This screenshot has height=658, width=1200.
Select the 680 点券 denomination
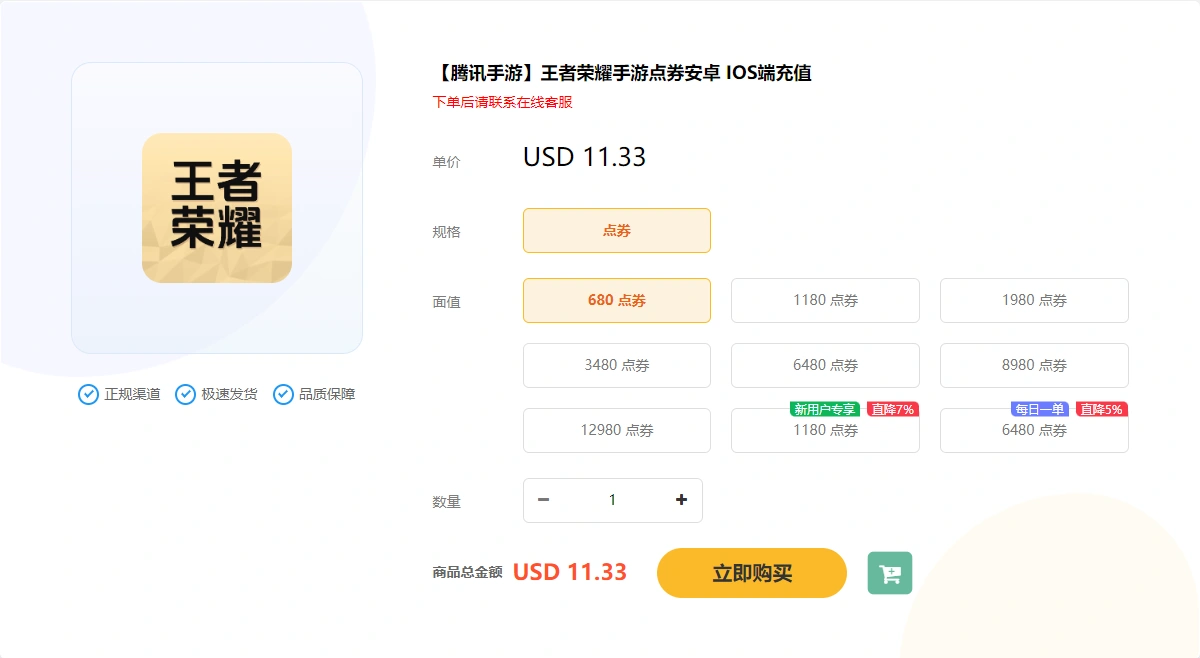617,300
